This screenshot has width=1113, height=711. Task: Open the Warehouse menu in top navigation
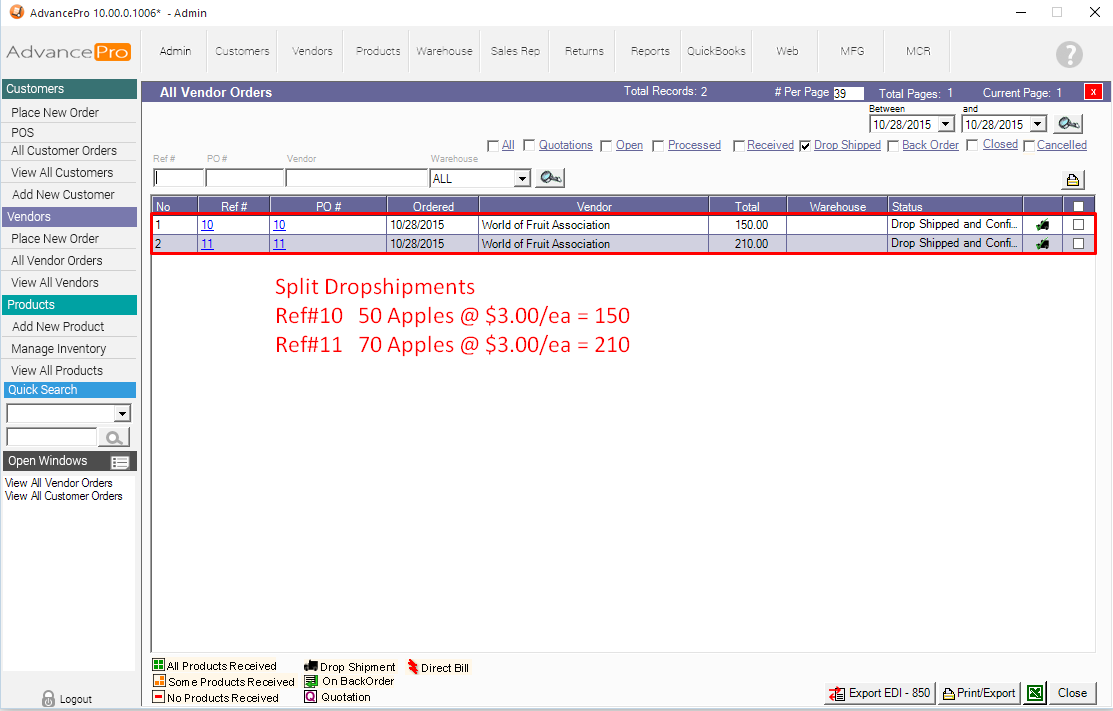click(x=444, y=51)
